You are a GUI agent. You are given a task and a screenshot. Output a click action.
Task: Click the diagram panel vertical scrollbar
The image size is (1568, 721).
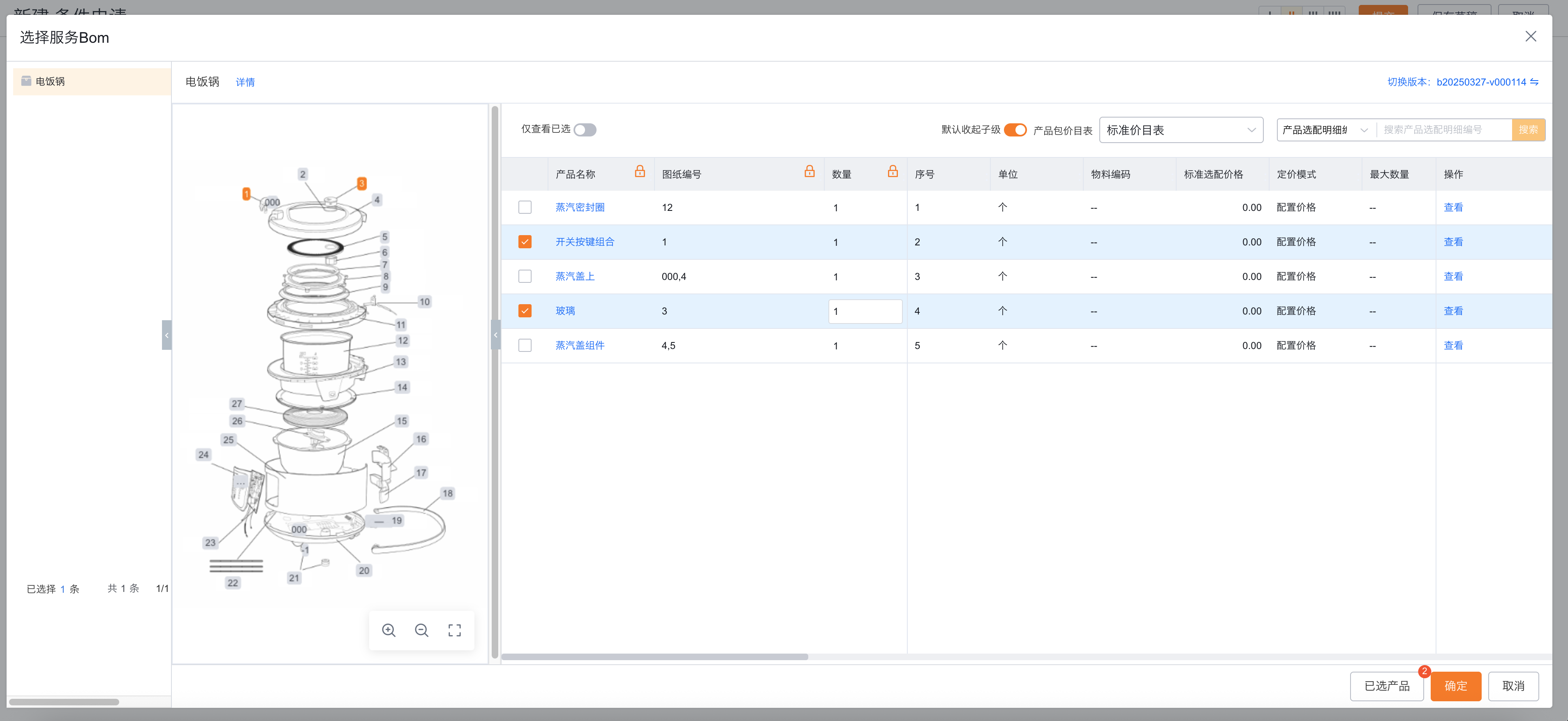[495, 382]
